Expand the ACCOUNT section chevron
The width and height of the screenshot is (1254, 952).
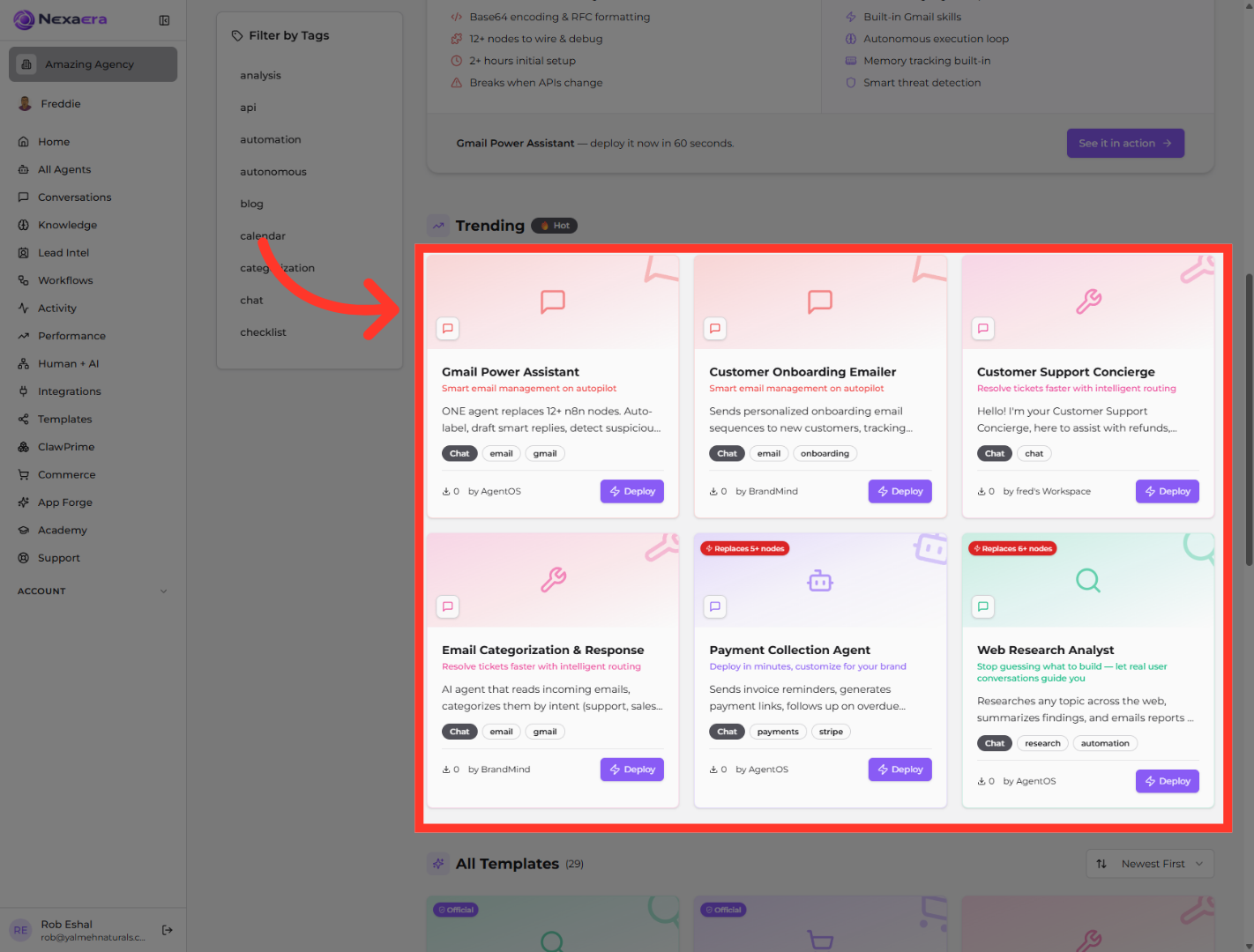[x=163, y=591]
